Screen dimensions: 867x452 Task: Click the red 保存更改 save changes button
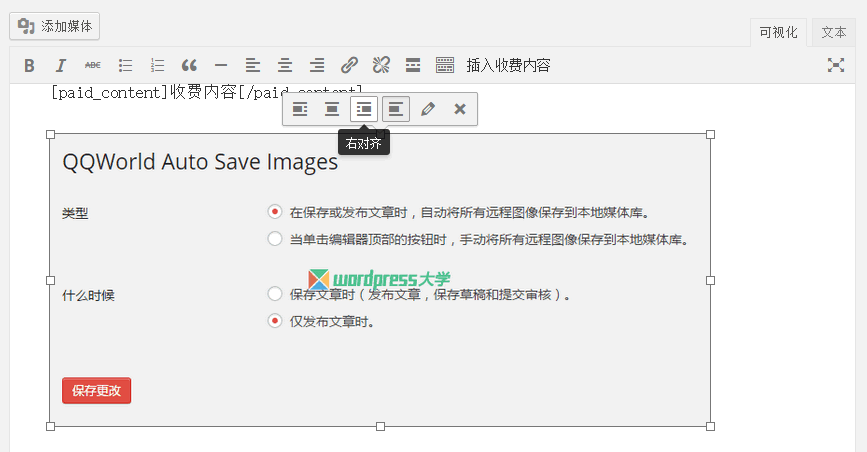(96, 391)
